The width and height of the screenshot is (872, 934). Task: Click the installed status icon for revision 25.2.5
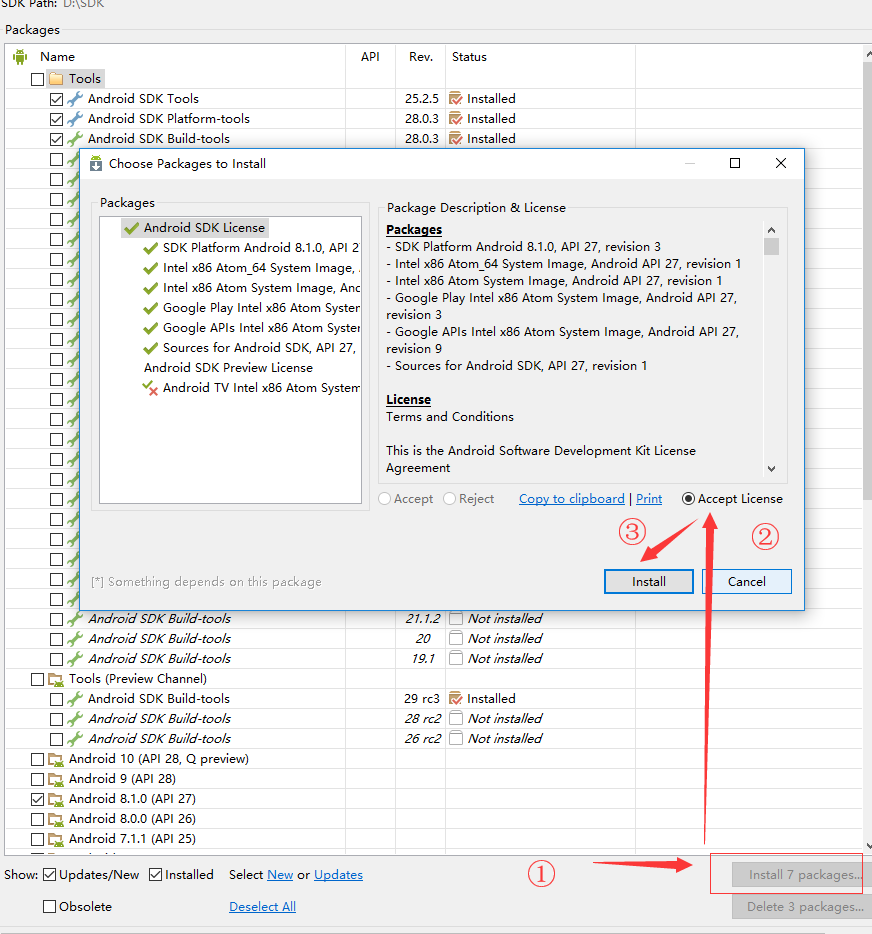click(456, 99)
